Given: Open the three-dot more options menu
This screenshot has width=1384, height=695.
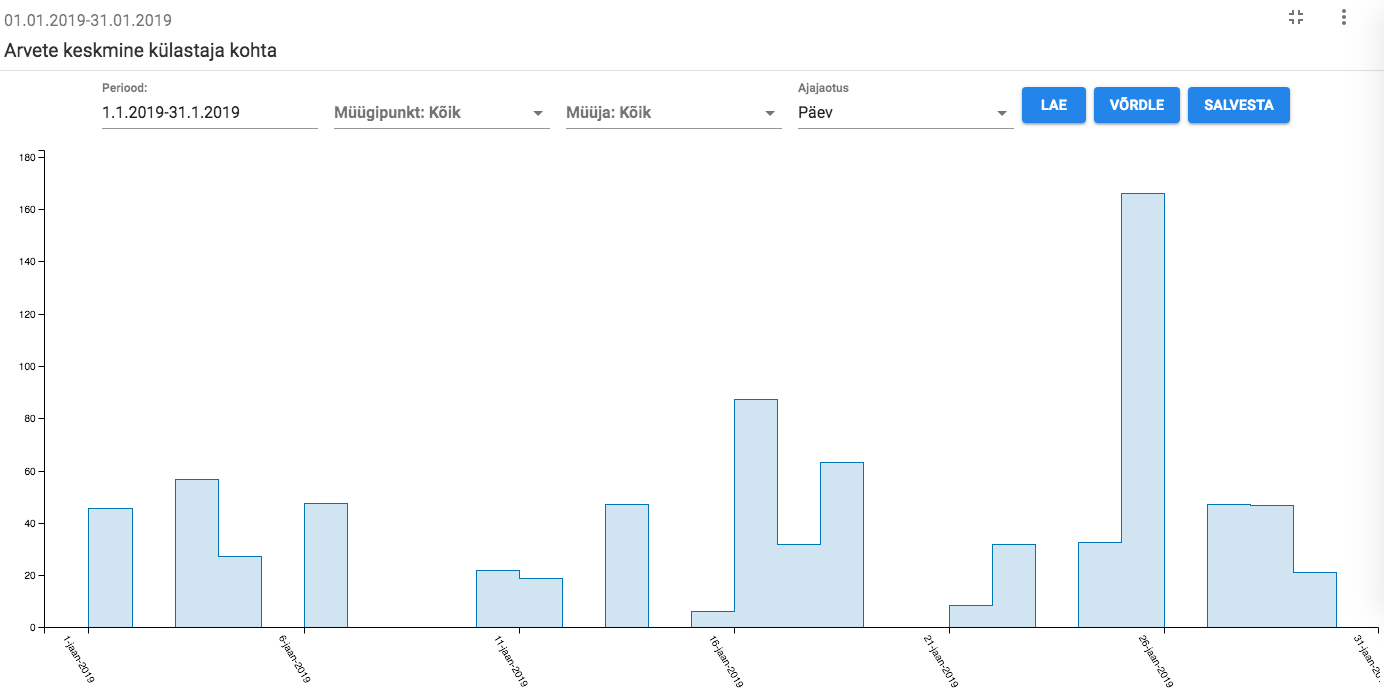Looking at the screenshot, I should (x=1344, y=17).
